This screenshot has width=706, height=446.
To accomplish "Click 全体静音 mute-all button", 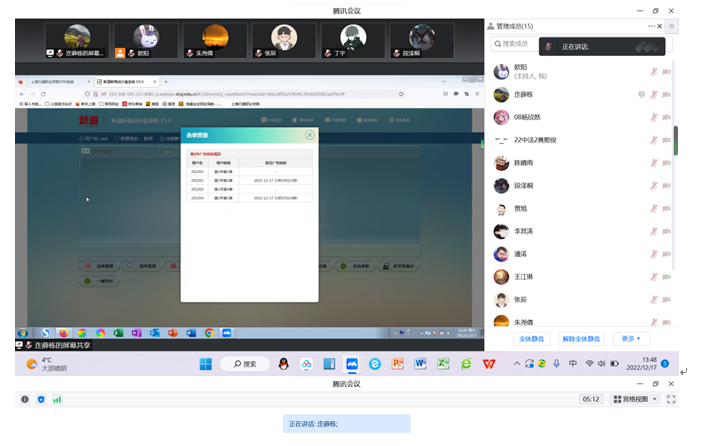I will click(531, 339).
